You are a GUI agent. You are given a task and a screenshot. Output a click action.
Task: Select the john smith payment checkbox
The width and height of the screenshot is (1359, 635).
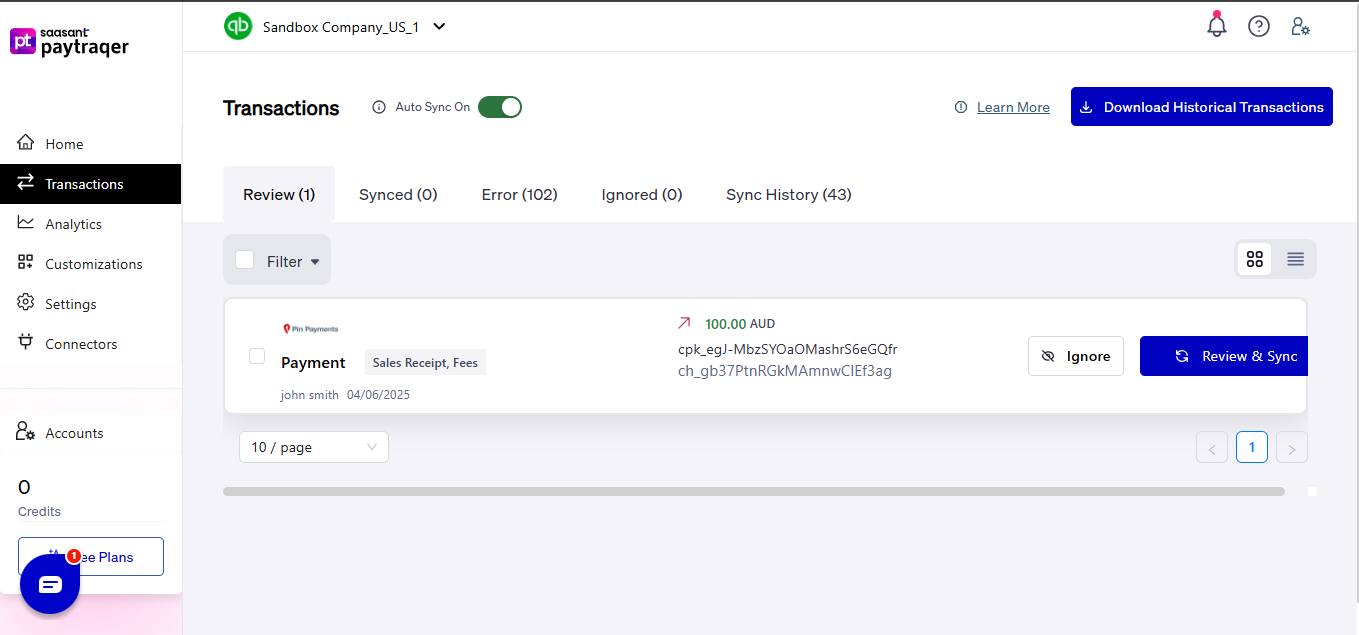click(257, 356)
